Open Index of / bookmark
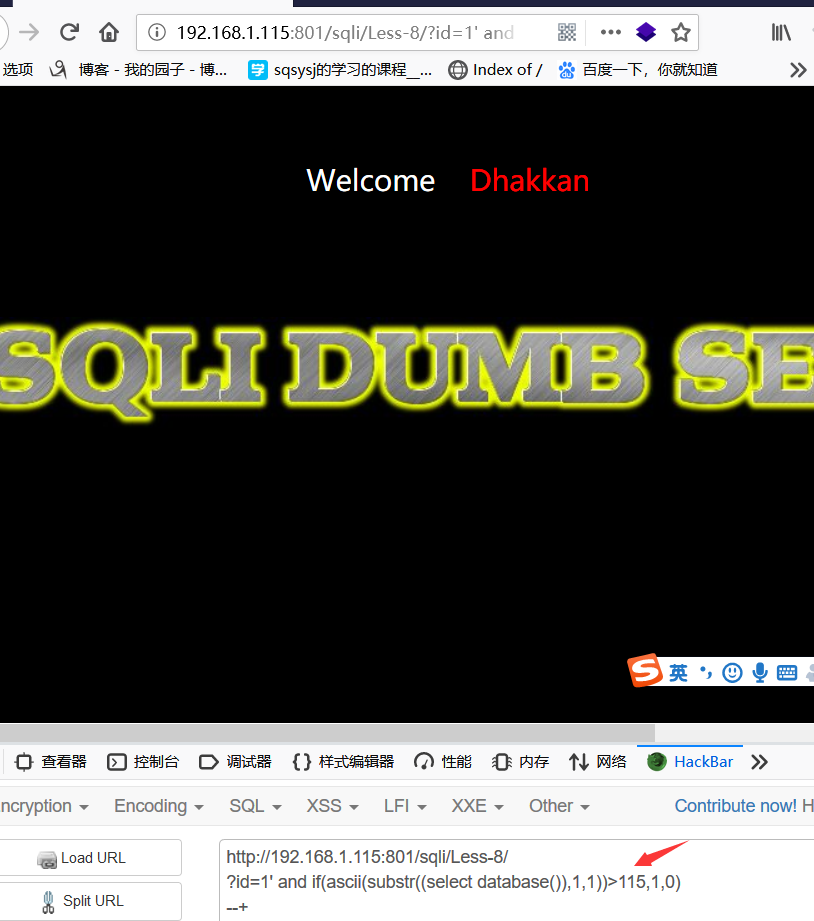Viewport: 814px width, 921px height. point(495,70)
